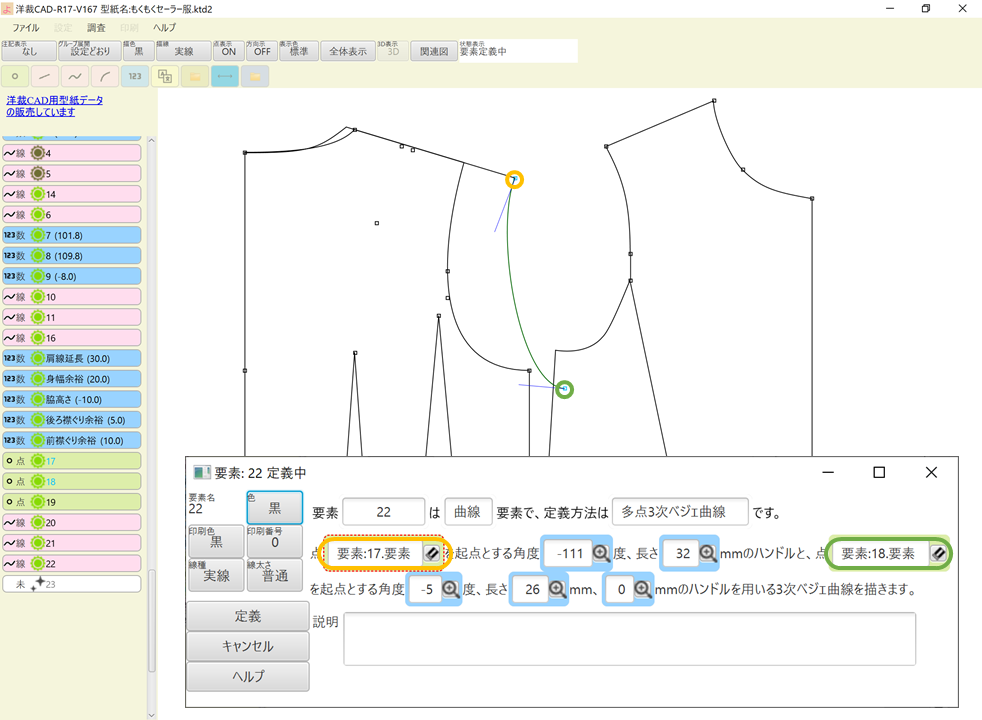
Task: Open the ファイル menu
Action: click(25, 27)
